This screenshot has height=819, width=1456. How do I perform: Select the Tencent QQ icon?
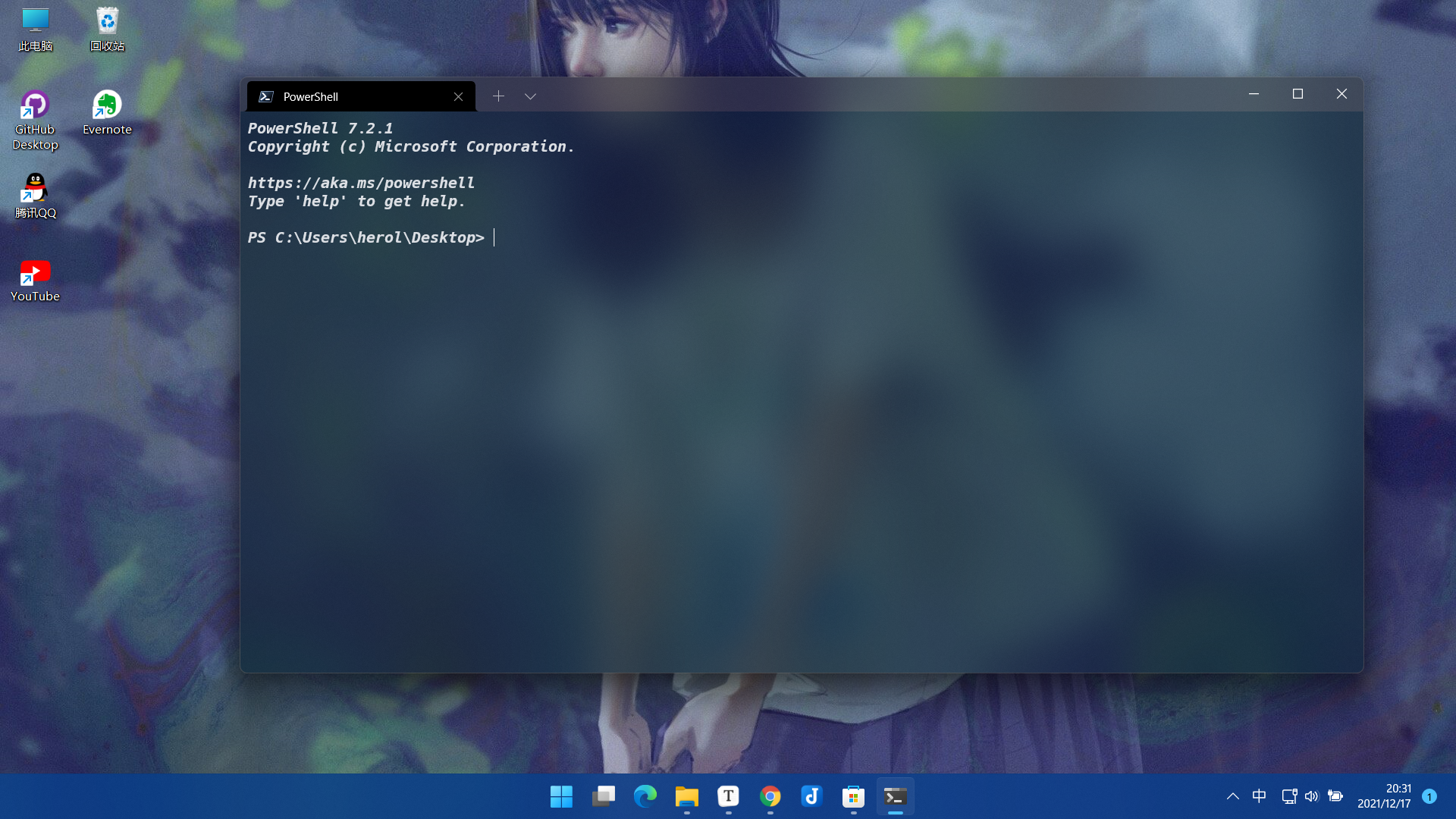click(35, 196)
